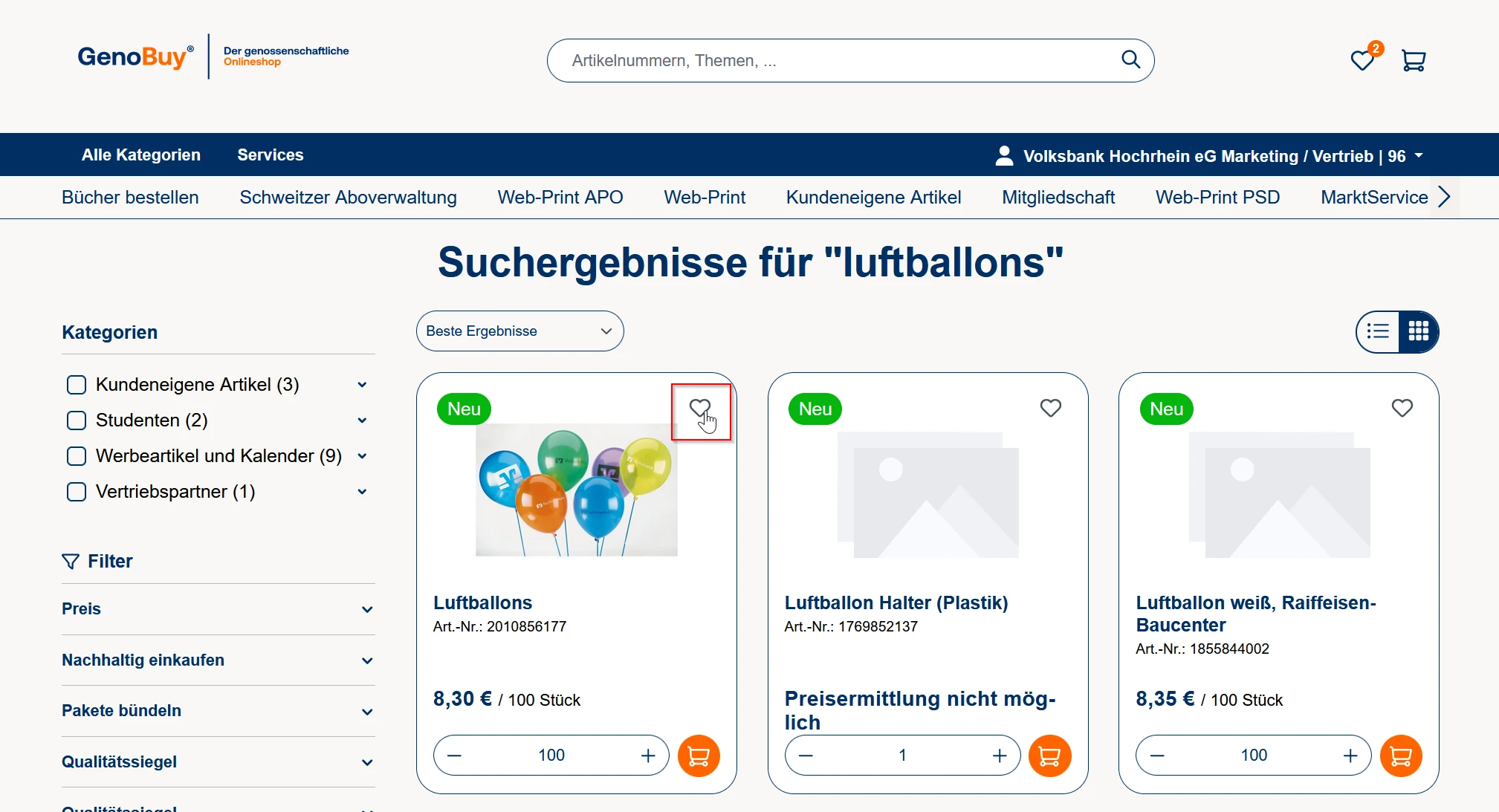Tick the Studenten category checkbox
The height and width of the screenshot is (812, 1499).
pos(77,420)
